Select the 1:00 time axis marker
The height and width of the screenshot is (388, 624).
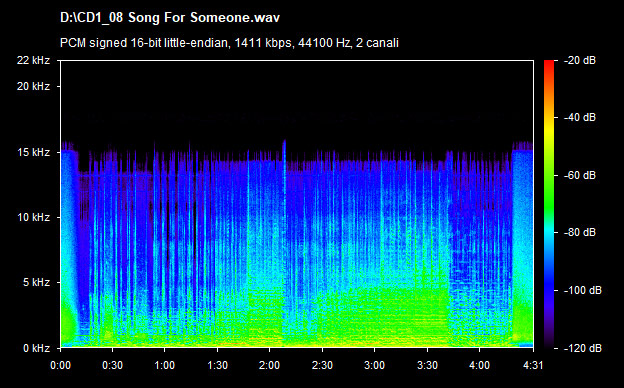pos(164,365)
